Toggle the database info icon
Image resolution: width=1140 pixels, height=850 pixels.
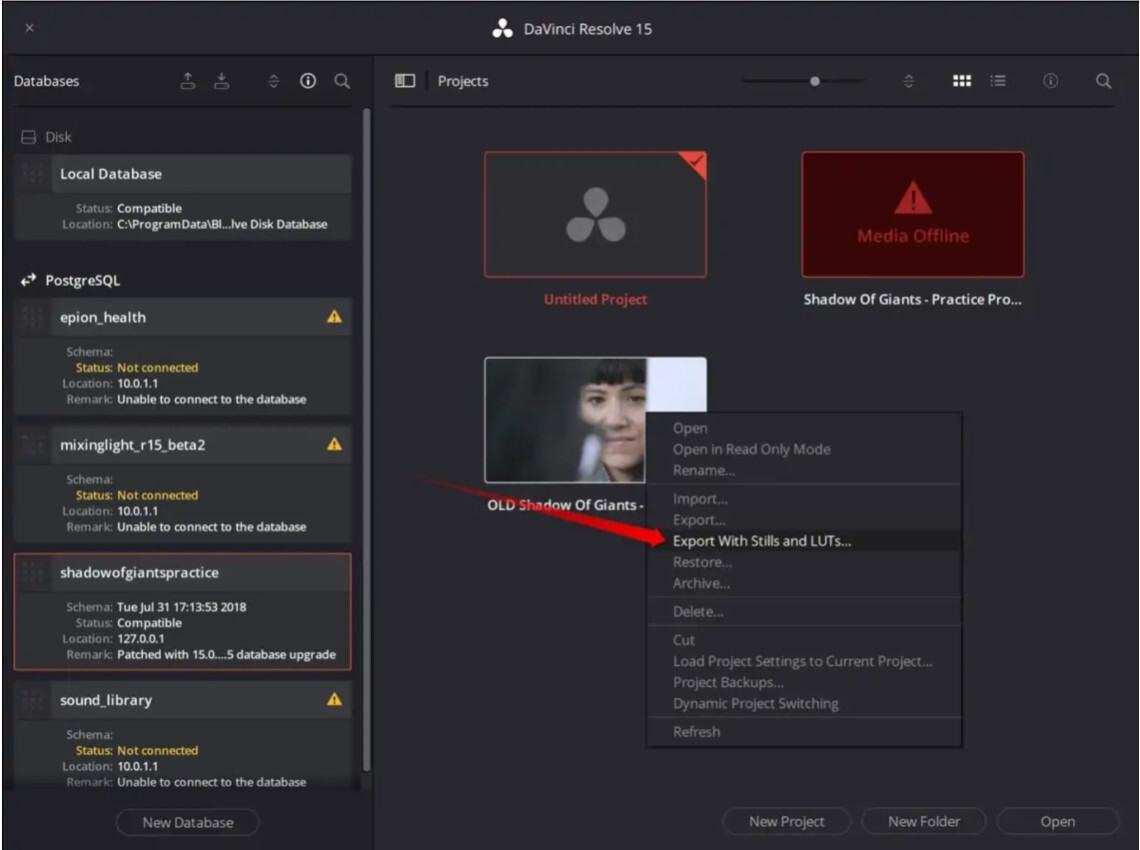click(308, 81)
